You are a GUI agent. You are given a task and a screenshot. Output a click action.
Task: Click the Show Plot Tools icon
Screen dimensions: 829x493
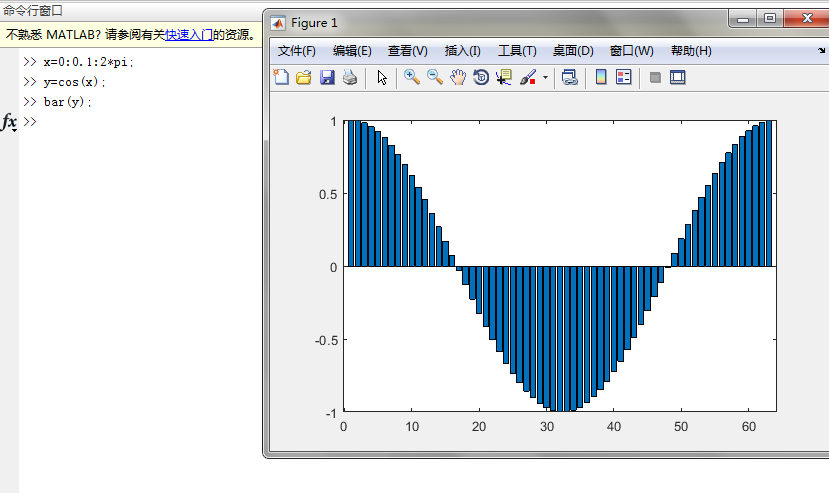click(x=678, y=78)
